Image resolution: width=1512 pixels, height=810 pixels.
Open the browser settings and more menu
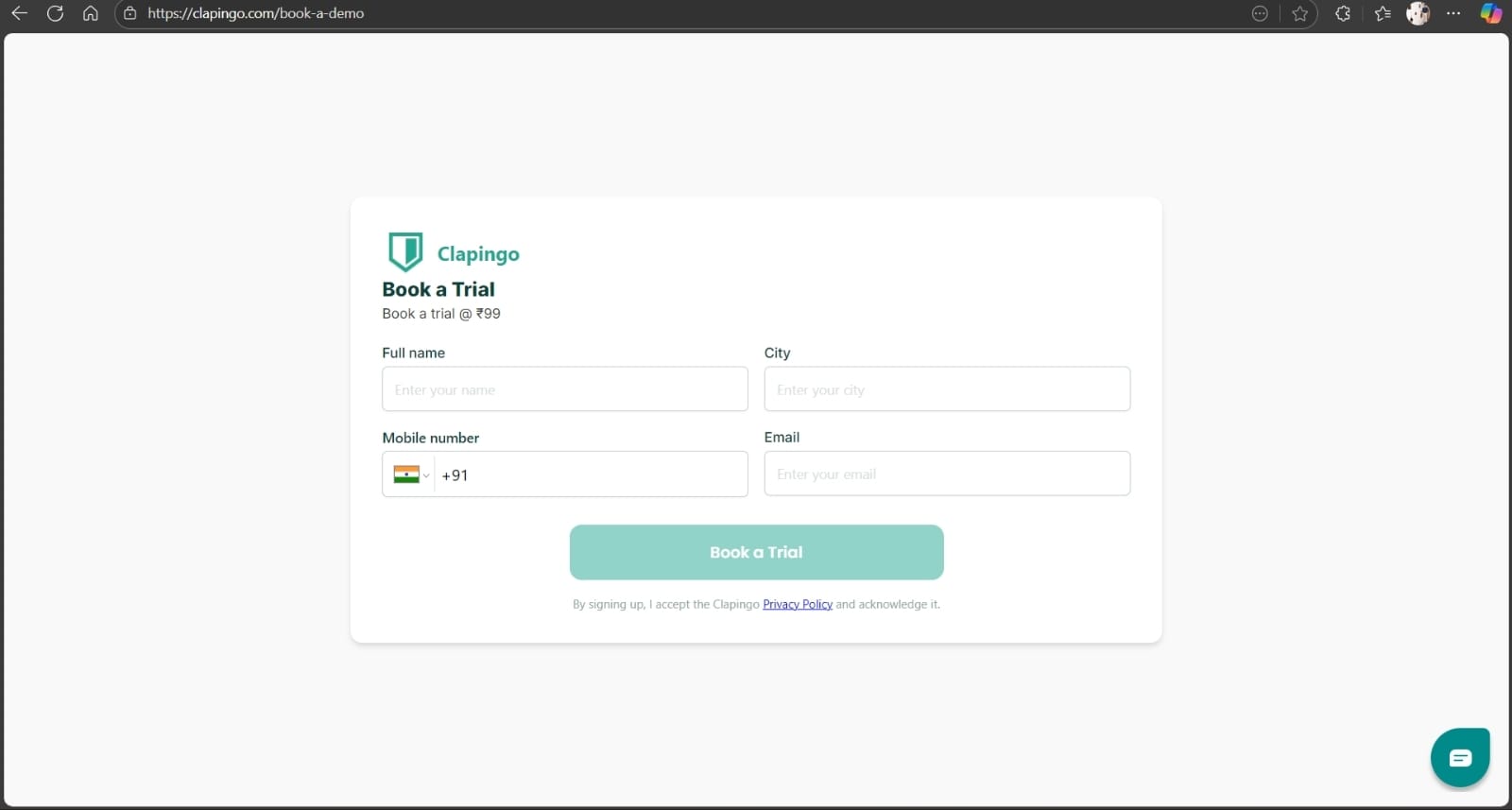pyautogui.click(x=1453, y=13)
